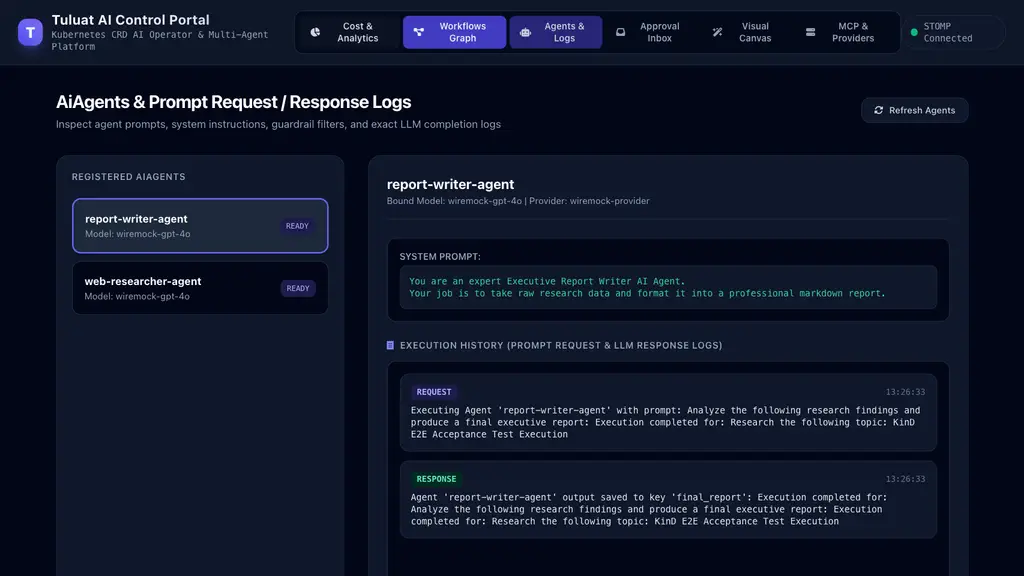Screen dimensions: 1024x576
Task: Click the MCP & Providers server icon
Action: (810, 32)
